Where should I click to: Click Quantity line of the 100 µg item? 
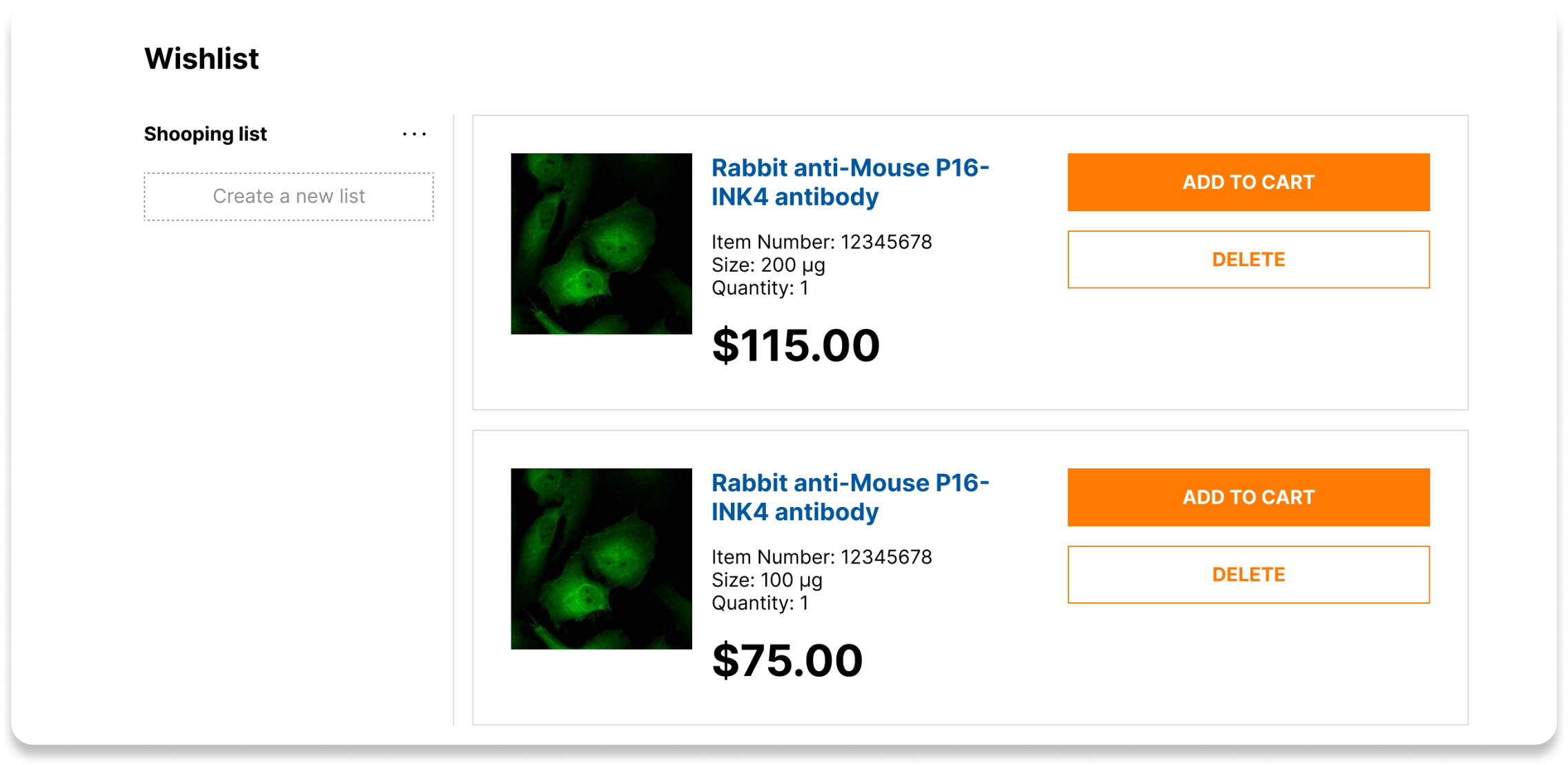click(x=760, y=603)
